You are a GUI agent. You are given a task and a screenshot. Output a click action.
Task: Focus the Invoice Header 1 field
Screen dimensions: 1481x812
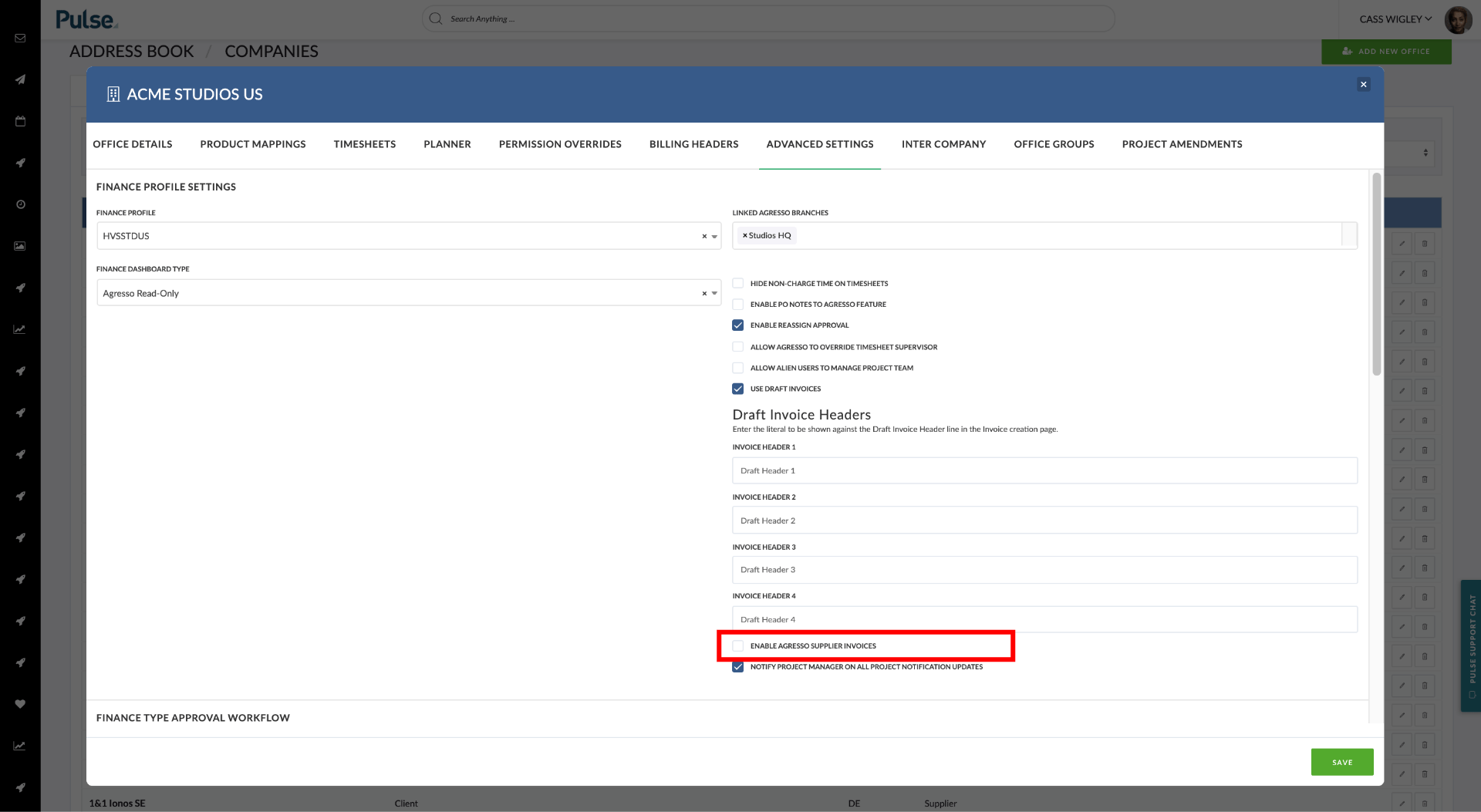(1044, 470)
